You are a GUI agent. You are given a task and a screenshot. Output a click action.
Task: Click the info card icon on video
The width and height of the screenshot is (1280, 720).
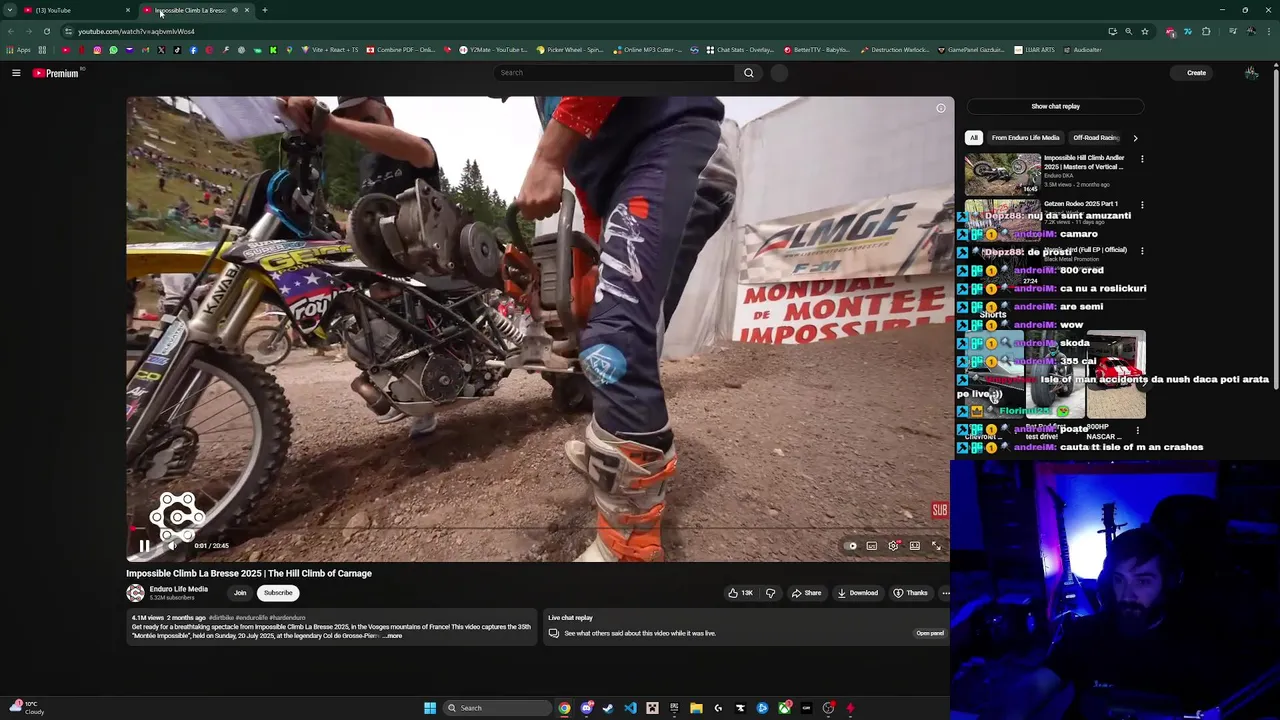click(x=940, y=108)
